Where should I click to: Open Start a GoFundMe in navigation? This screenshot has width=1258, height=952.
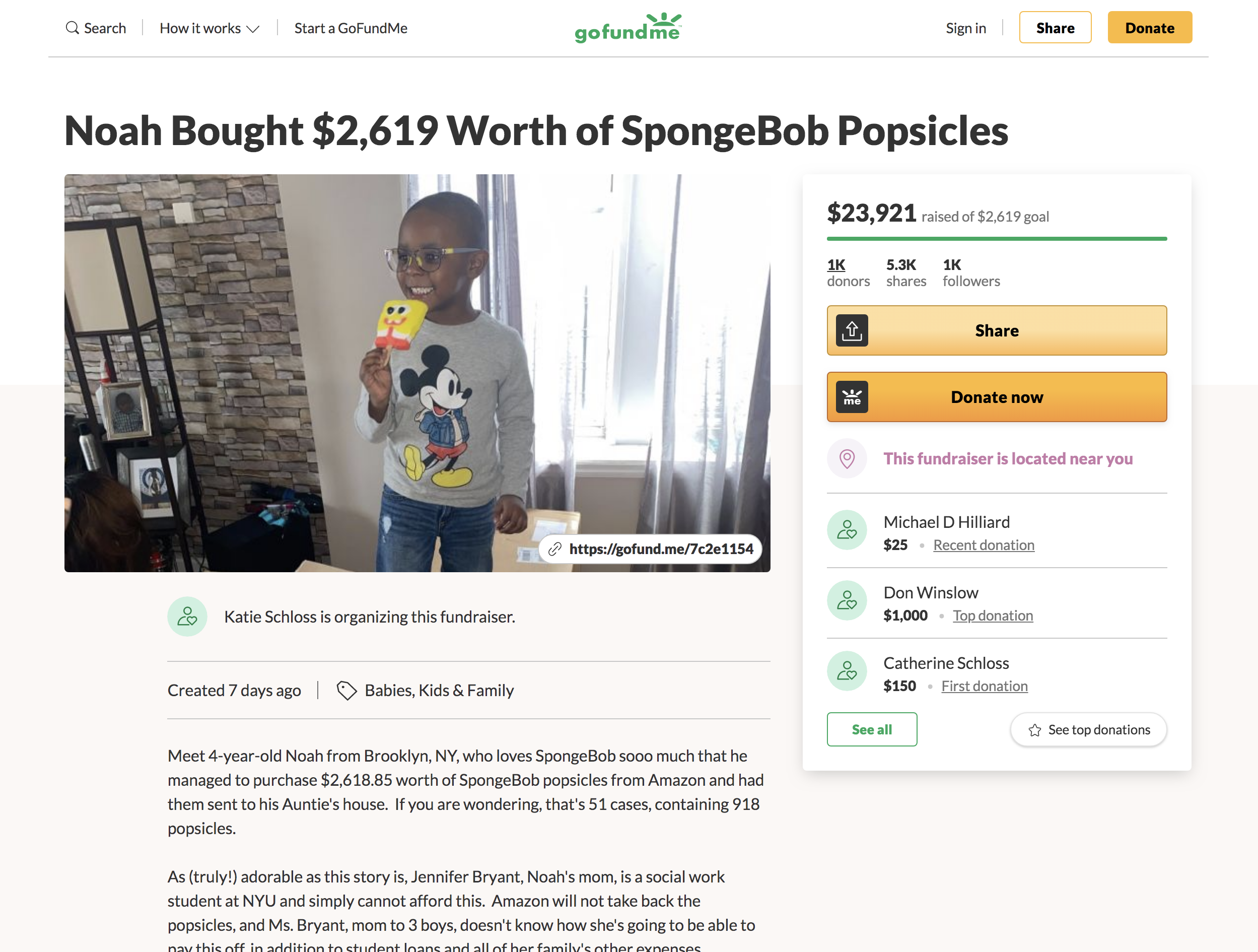click(351, 28)
